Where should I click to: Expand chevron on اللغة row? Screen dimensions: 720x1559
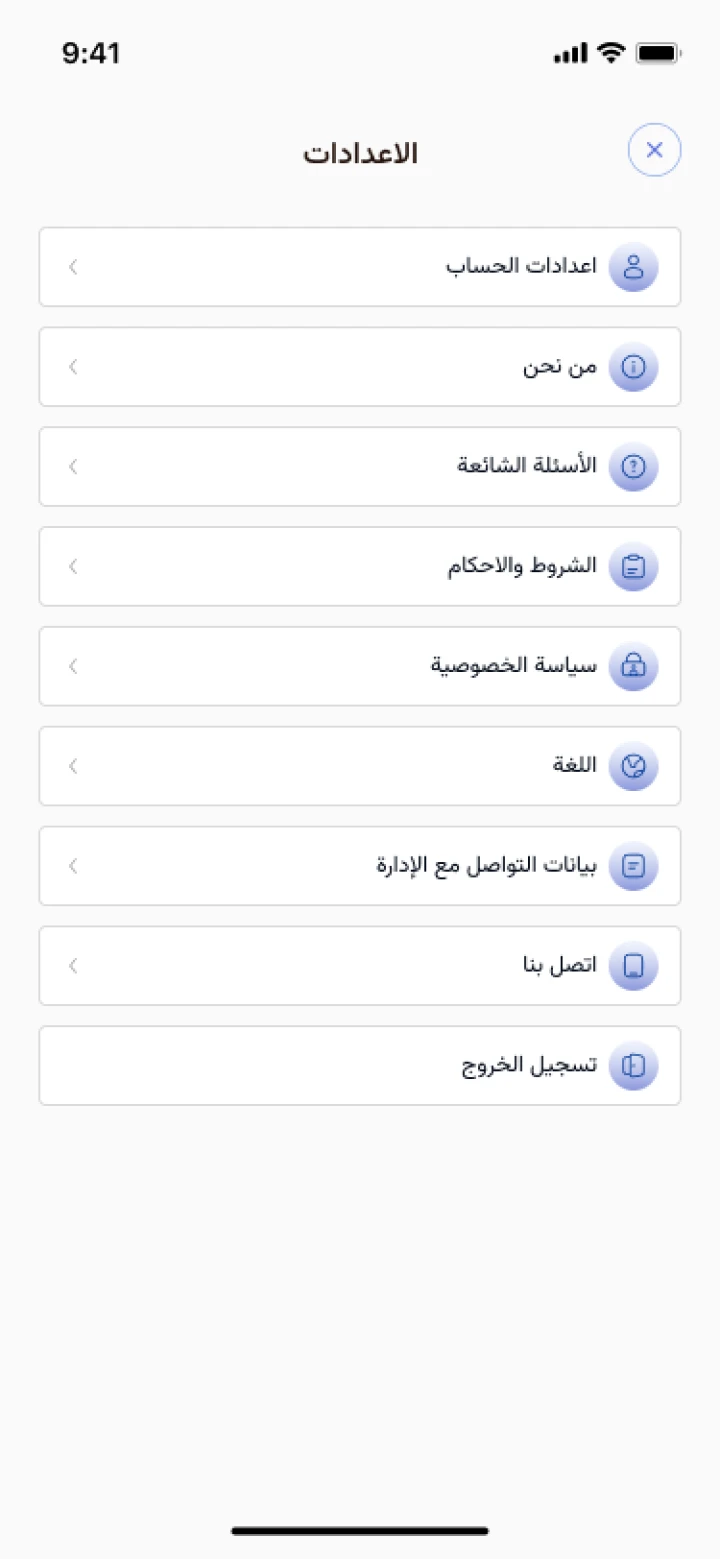[x=73, y=767]
